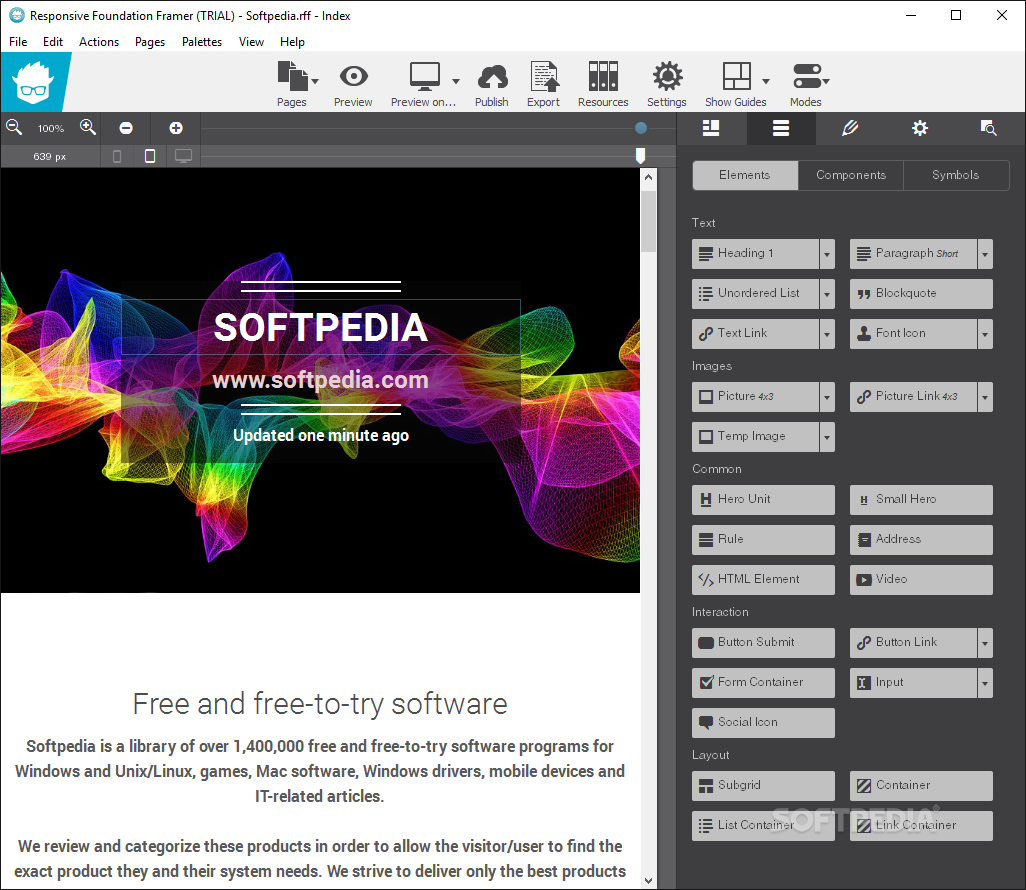Expand the Heading 1 dropdown arrow
Screen dimensions: 1026x890
tap(827, 255)
